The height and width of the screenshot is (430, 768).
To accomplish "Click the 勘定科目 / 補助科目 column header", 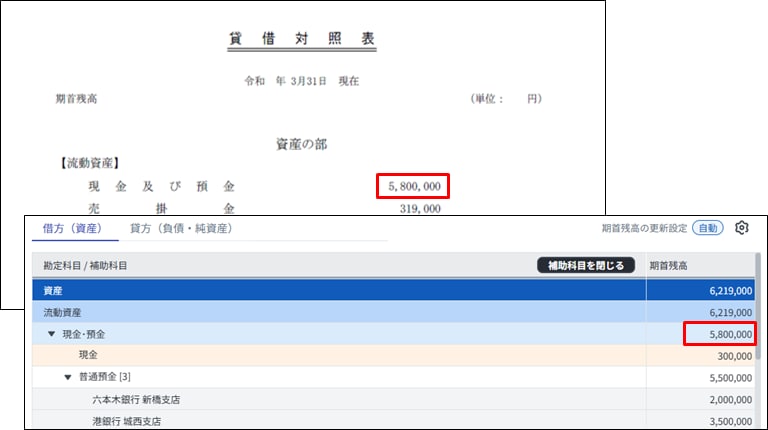I will tap(85, 265).
